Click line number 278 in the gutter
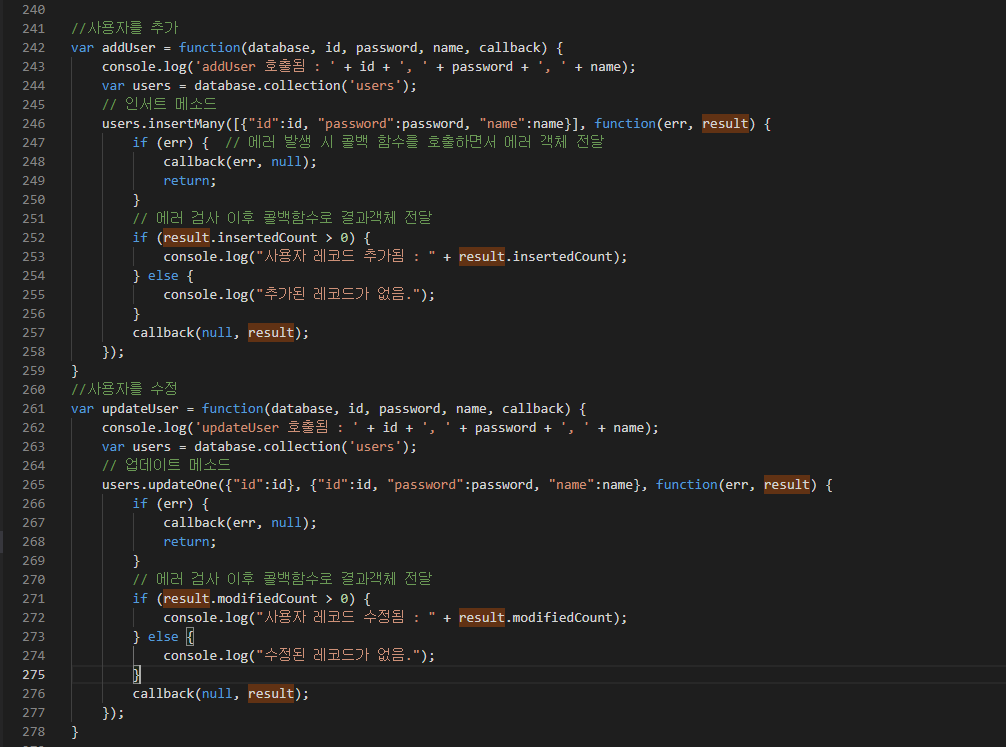The height and width of the screenshot is (747, 1006). click(x=33, y=732)
